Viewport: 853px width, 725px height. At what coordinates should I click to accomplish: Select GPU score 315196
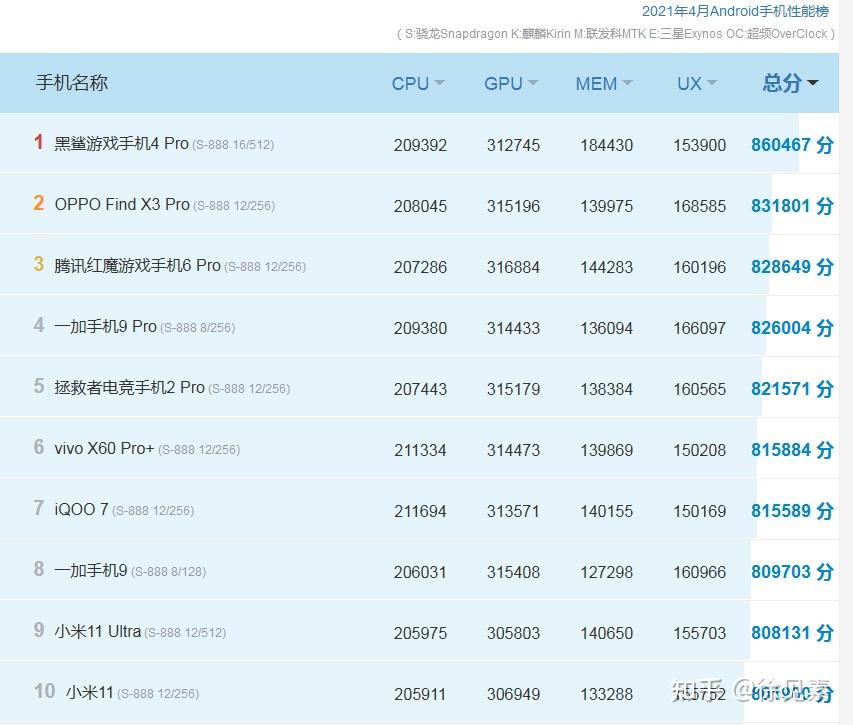(513, 206)
